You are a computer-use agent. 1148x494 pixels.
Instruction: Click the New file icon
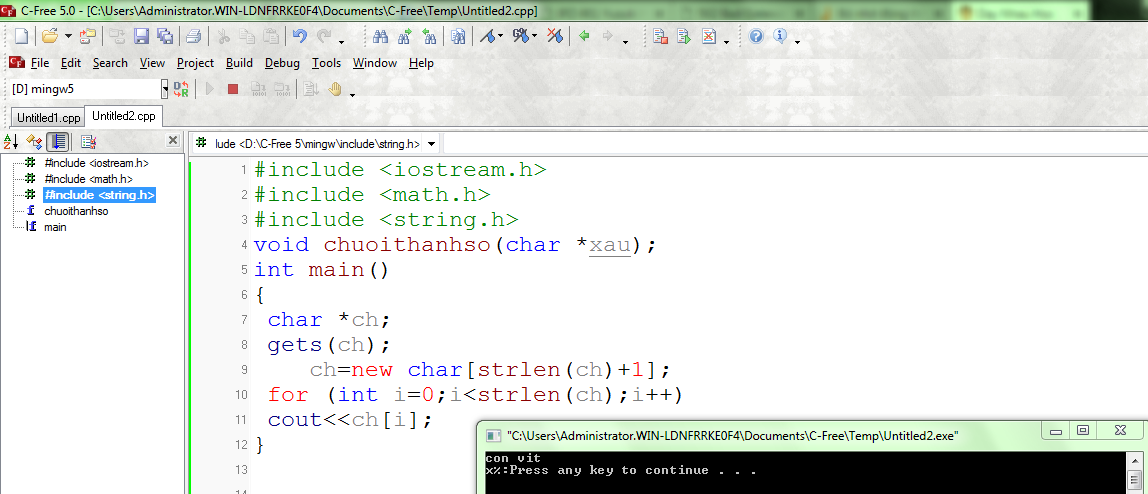coord(21,36)
